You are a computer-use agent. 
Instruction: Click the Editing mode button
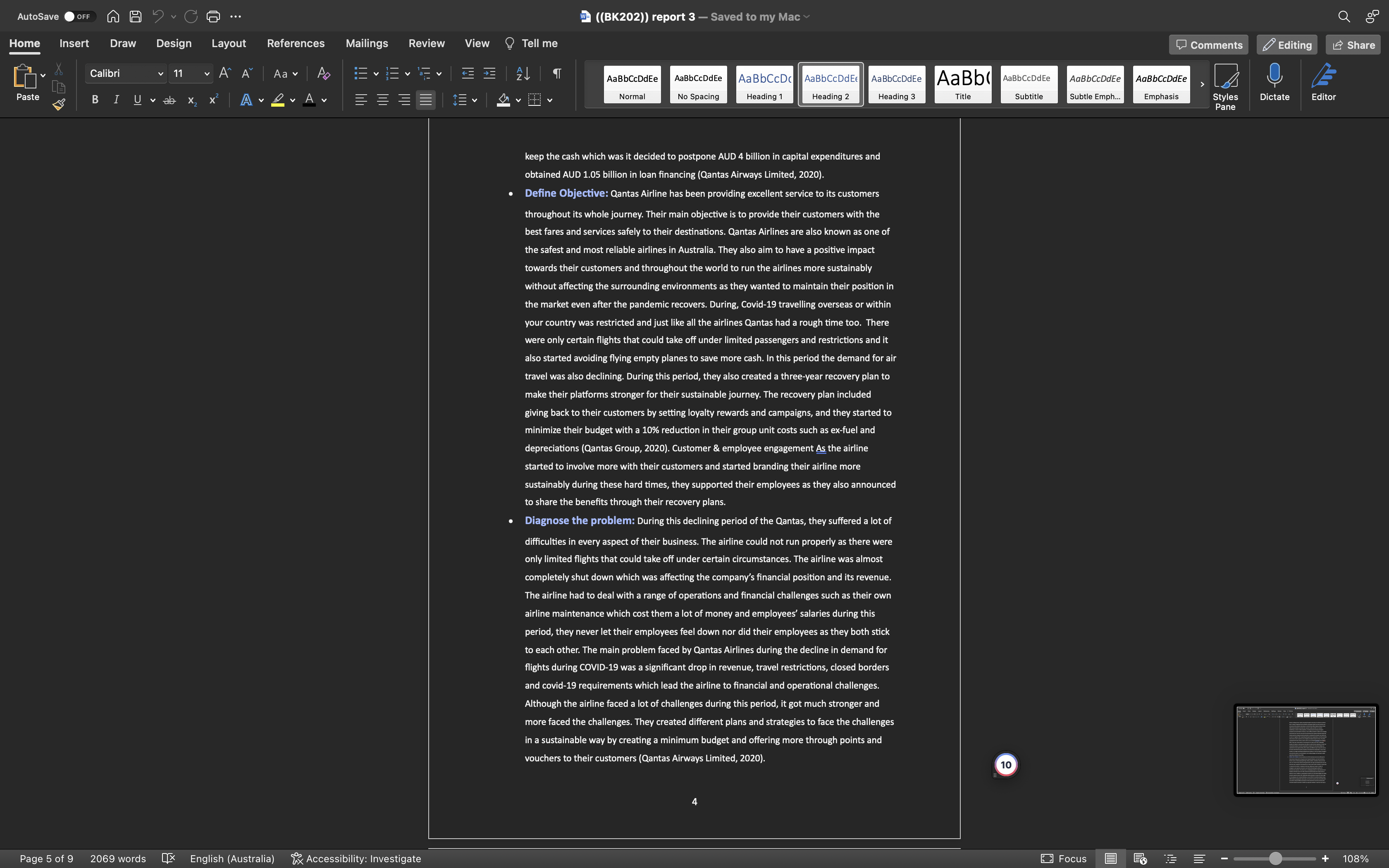pyautogui.click(x=1287, y=45)
